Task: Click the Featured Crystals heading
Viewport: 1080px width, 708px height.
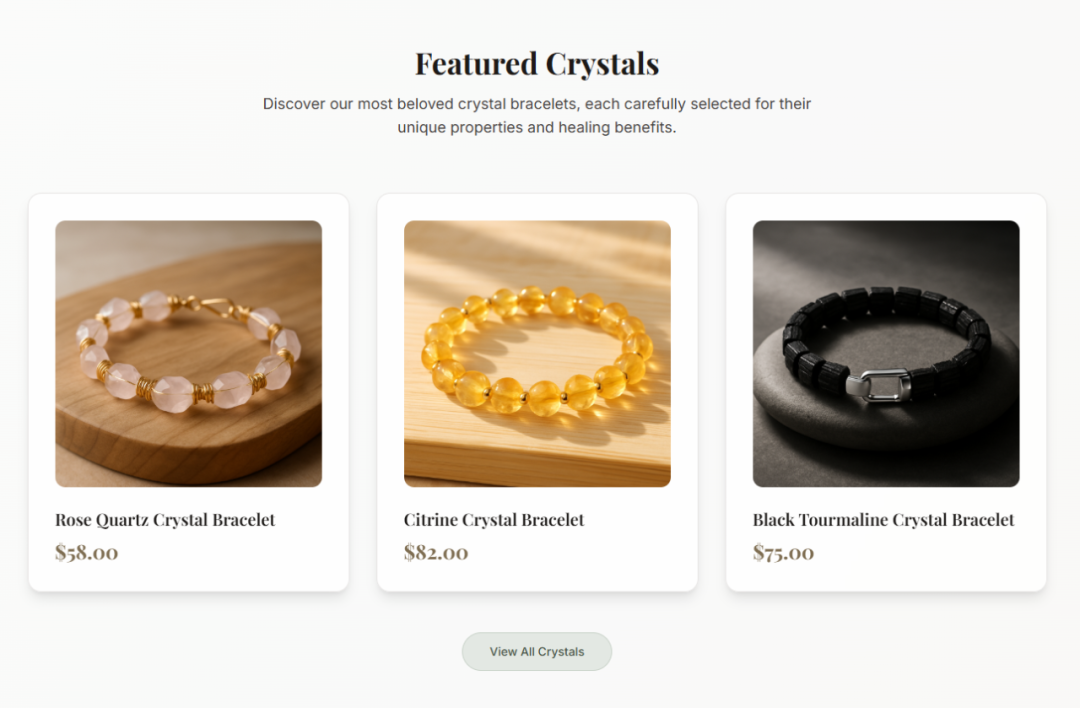Action: coord(537,64)
